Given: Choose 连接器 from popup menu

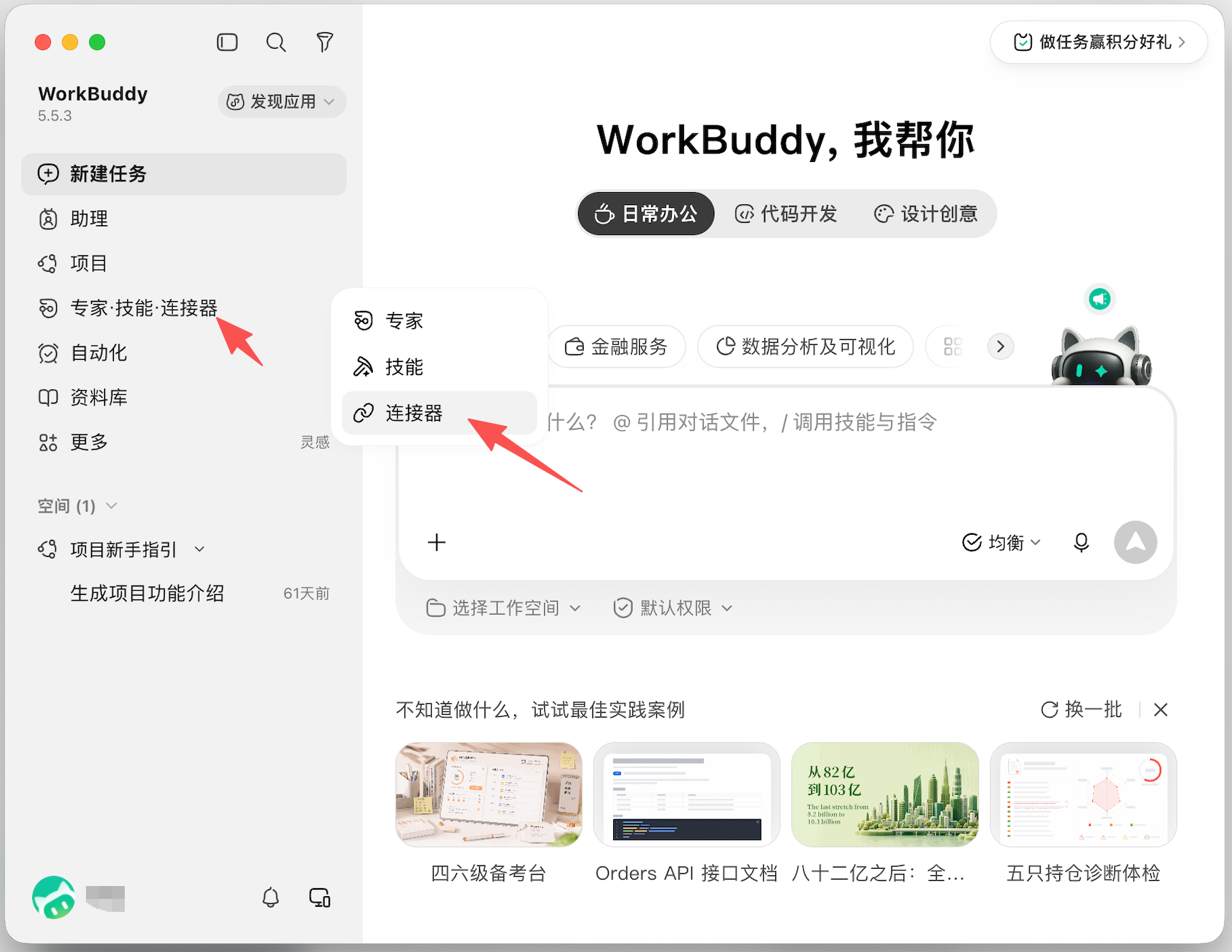Looking at the screenshot, I should (x=440, y=413).
